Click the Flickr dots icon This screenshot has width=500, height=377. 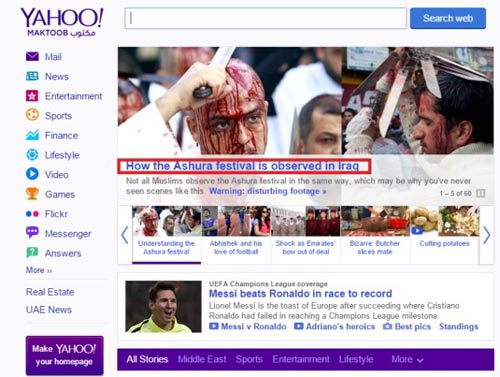pos(32,214)
